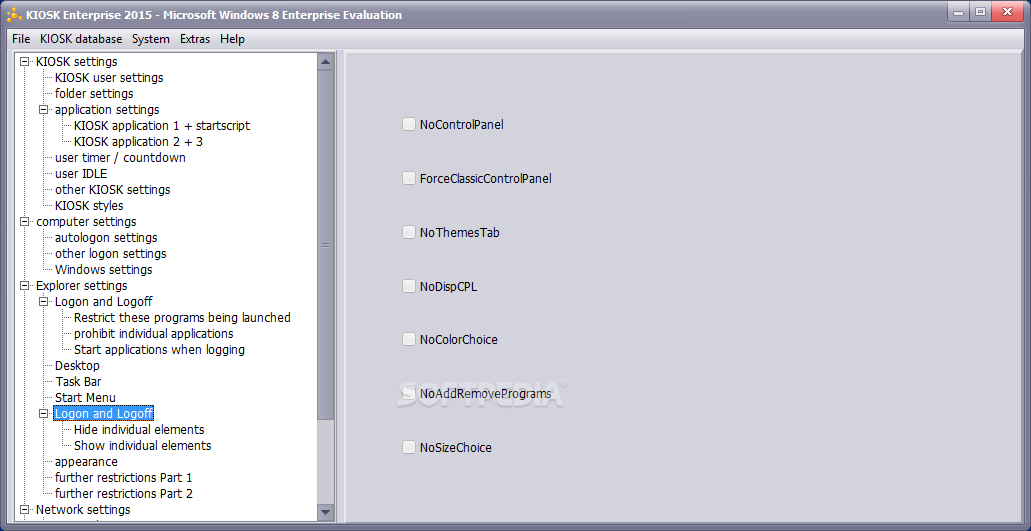Select Hide individual elements
Image resolution: width=1031 pixels, height=531 pixels.
(139, 429)
